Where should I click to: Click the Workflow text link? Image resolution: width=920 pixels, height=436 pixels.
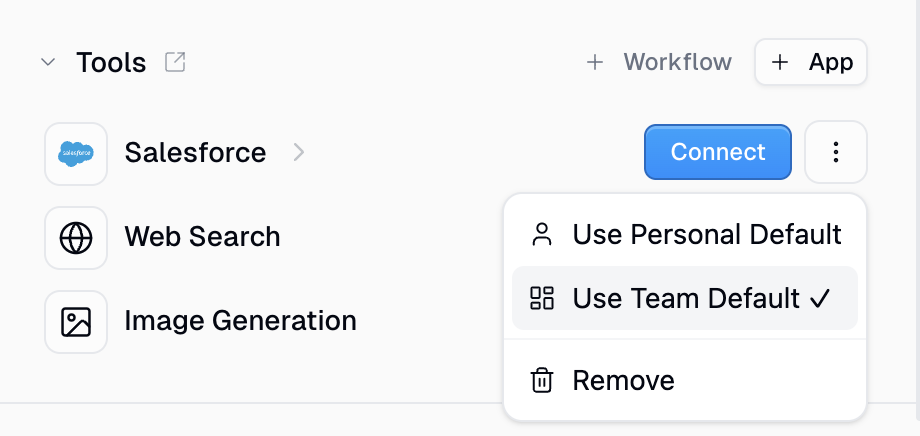678,62
